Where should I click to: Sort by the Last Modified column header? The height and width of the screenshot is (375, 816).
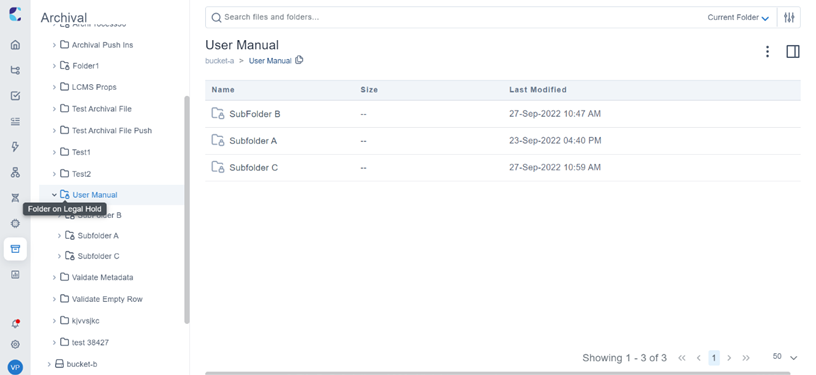[538, 89]
